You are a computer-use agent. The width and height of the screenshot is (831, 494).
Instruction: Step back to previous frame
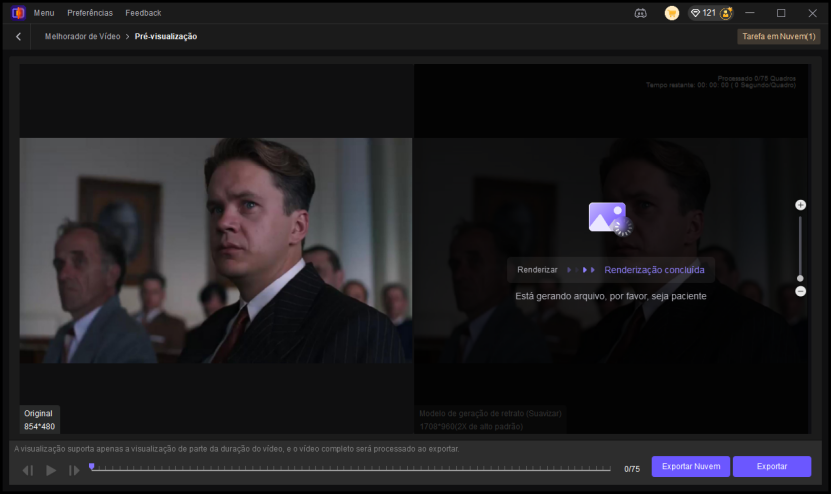[x=28, y=470]
